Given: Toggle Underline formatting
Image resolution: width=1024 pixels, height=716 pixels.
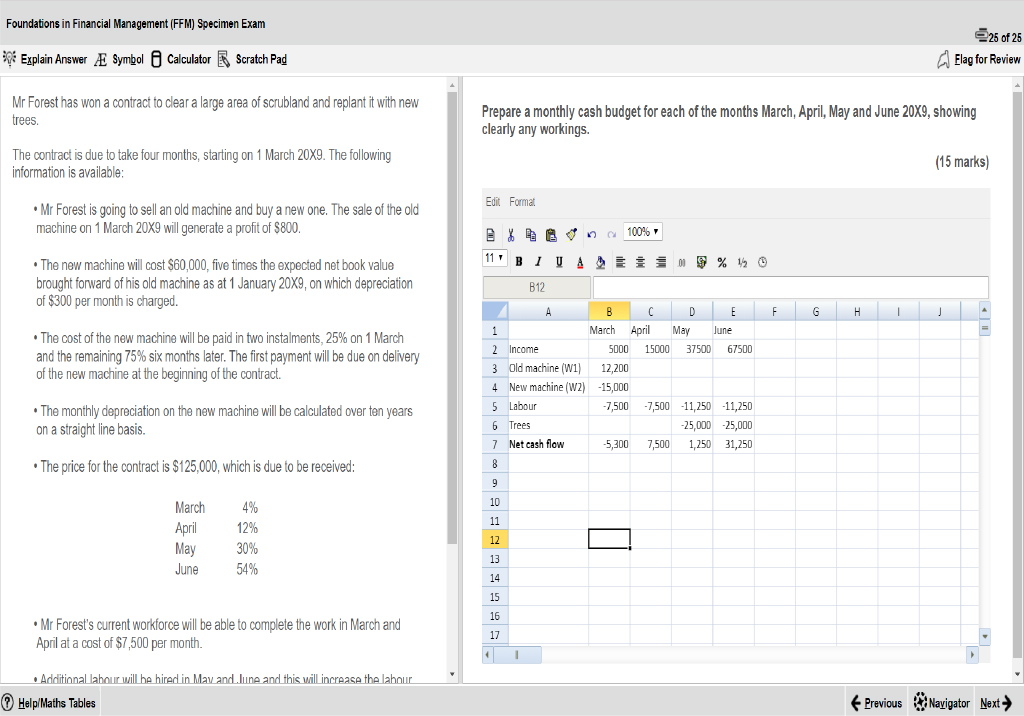Looking at the screenshot, I should click(560, 262).
